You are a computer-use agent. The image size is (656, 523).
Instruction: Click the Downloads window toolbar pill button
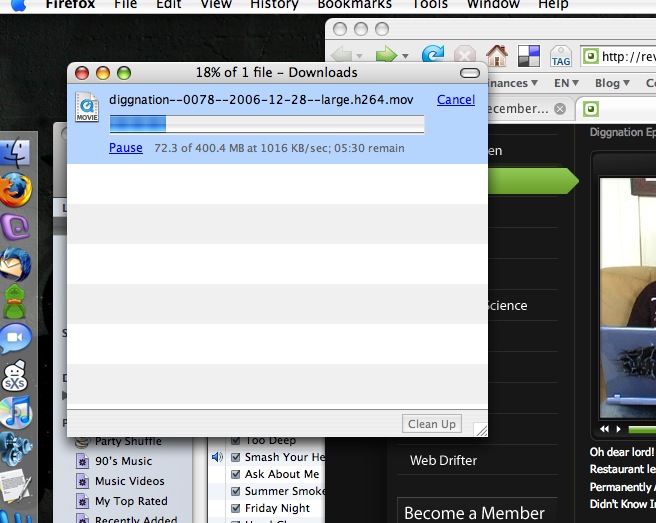tap(469, 73)
